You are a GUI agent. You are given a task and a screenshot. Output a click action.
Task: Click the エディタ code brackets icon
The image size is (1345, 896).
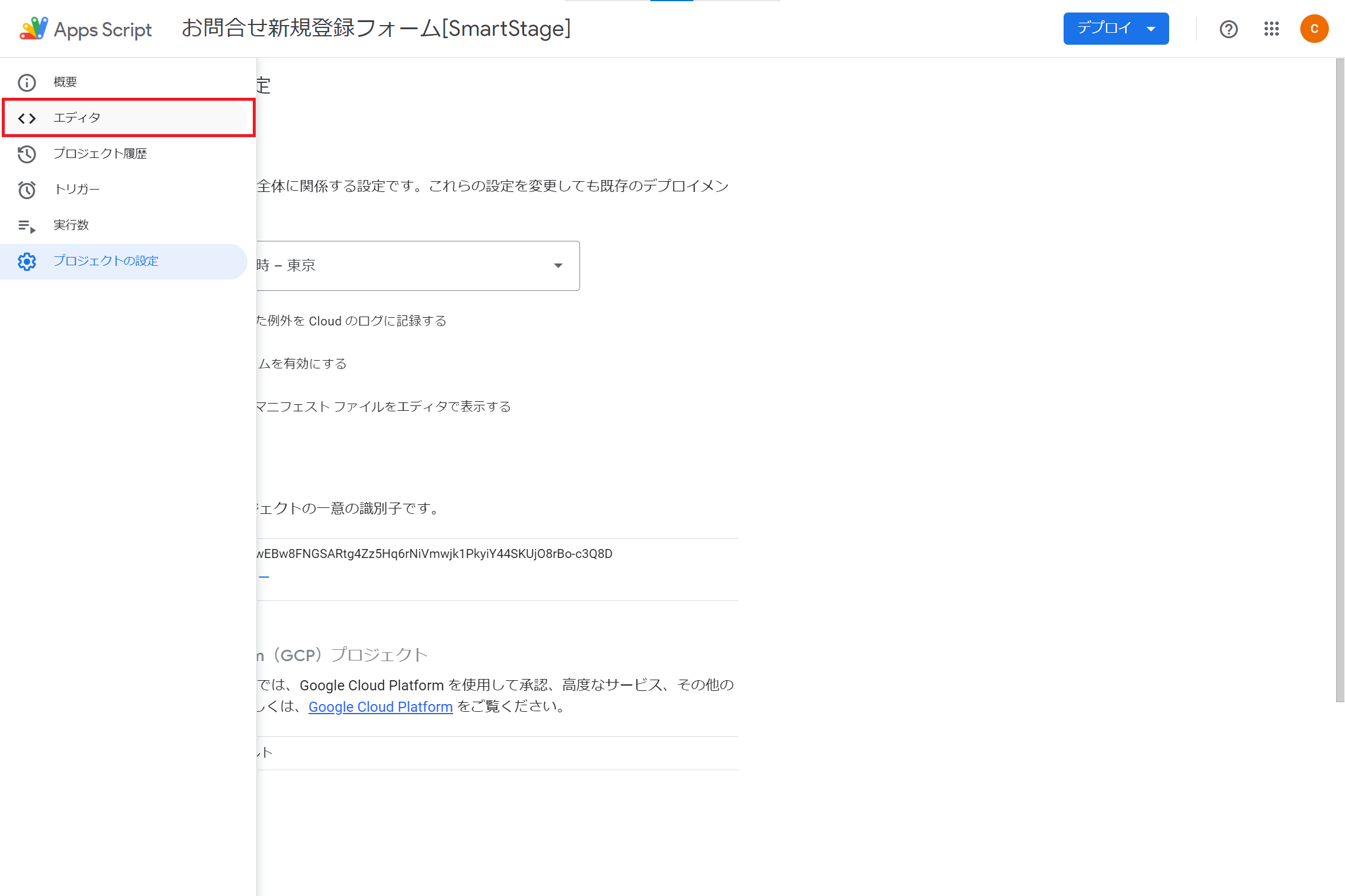27,118
